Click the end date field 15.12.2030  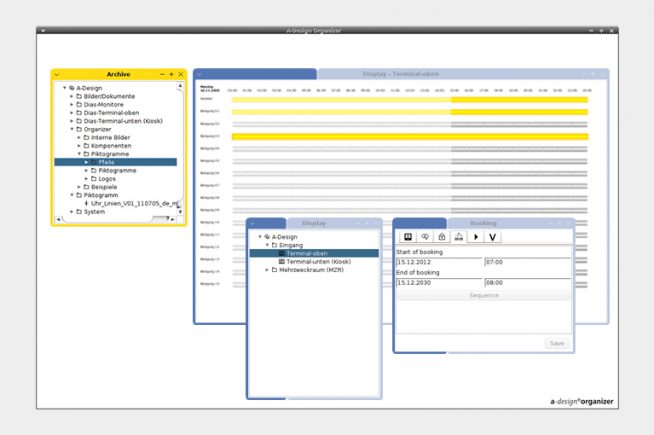(439, 282)
